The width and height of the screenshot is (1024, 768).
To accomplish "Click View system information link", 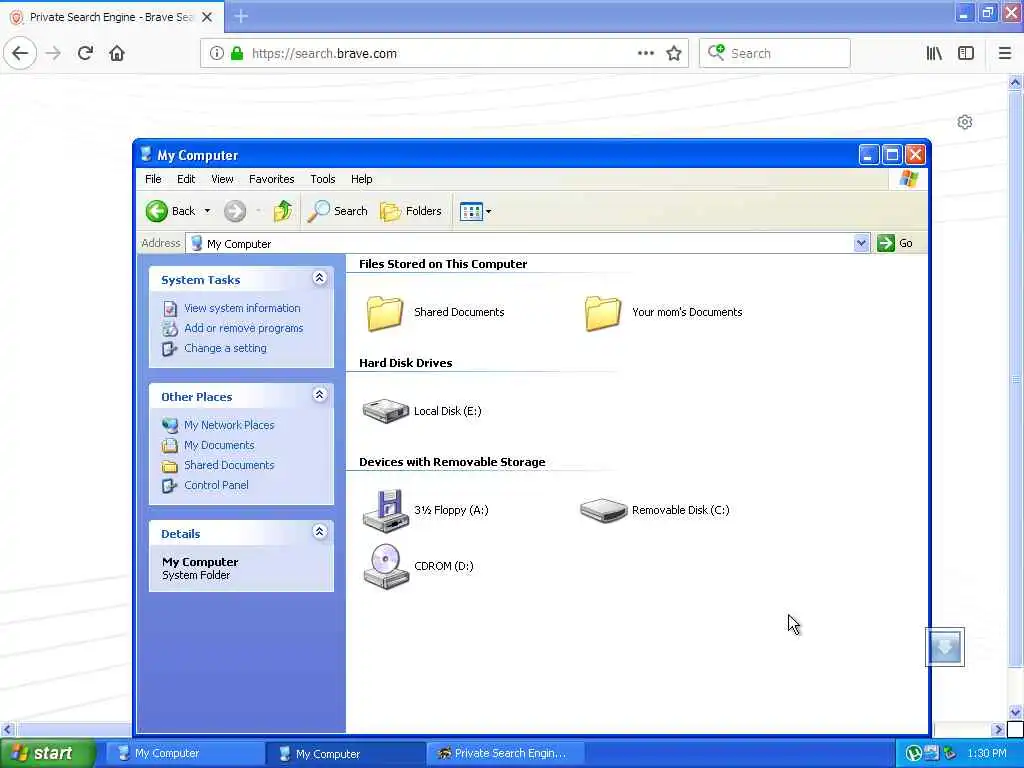I will (242, 308).
